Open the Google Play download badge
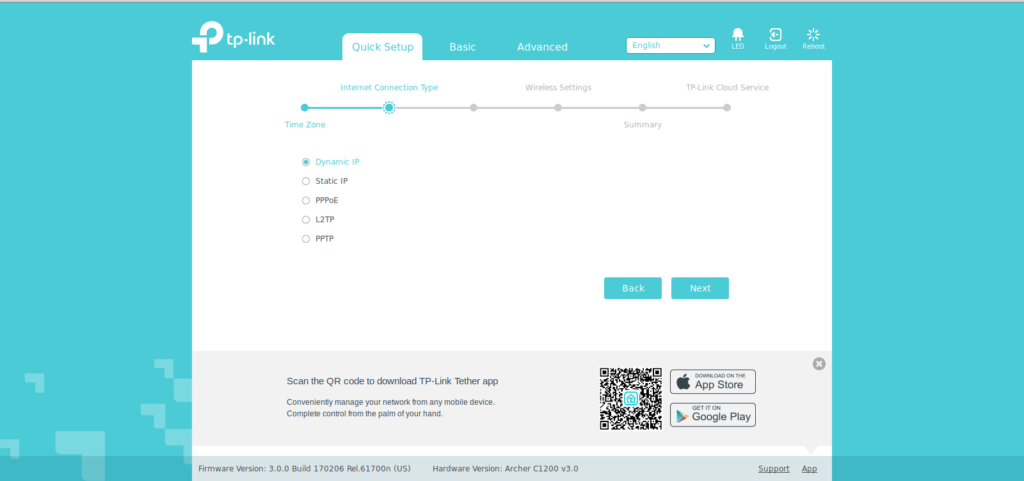 click(x=712, y=414)
